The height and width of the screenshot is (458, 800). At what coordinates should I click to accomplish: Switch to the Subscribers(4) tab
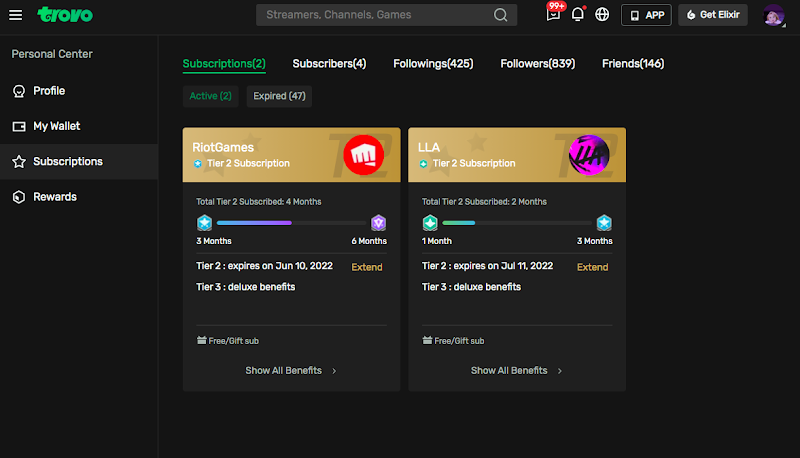[x=329, y=64]
